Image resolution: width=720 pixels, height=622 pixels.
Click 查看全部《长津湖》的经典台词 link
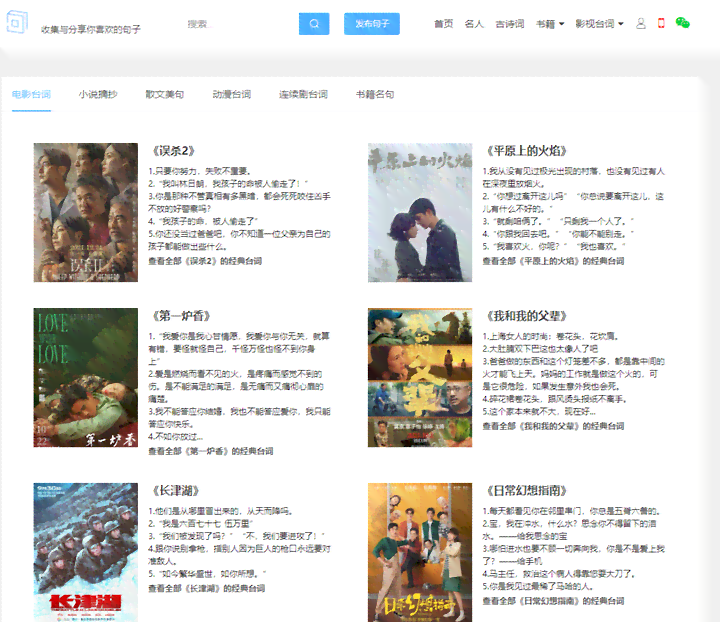pyautogui.click(x=207, y=588)
